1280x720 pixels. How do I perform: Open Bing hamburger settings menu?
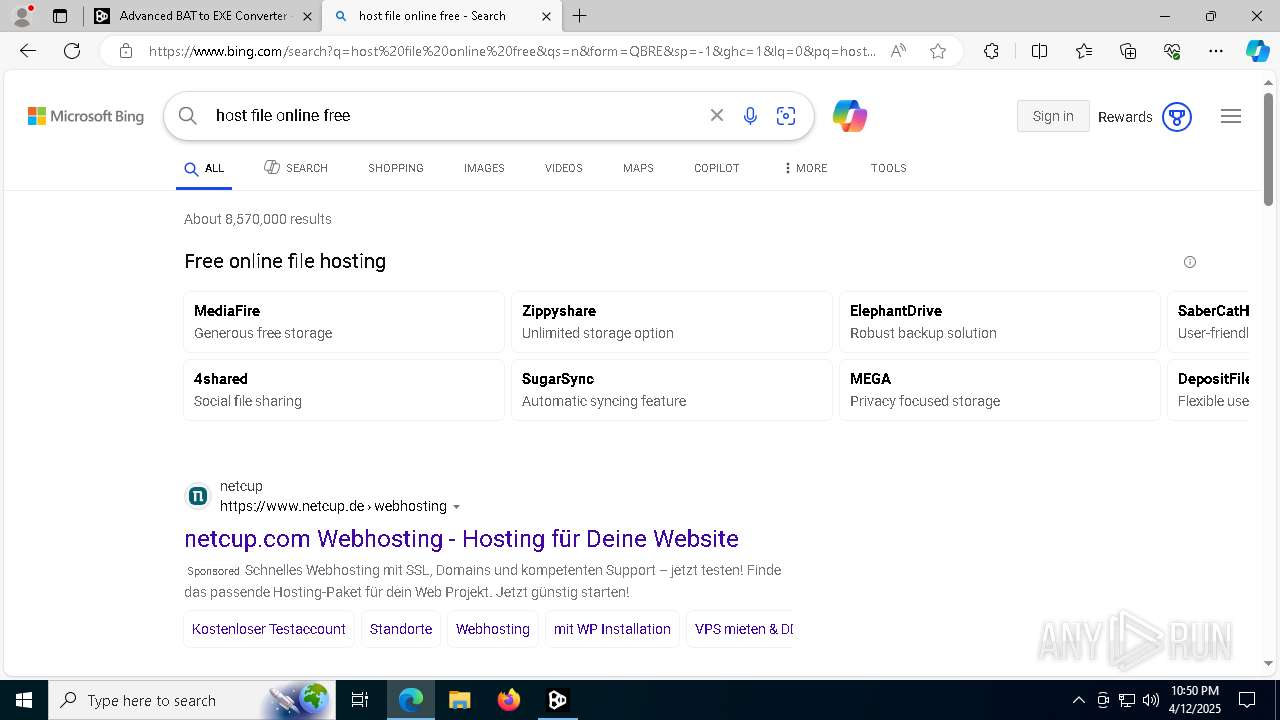tap(1231, 116)
